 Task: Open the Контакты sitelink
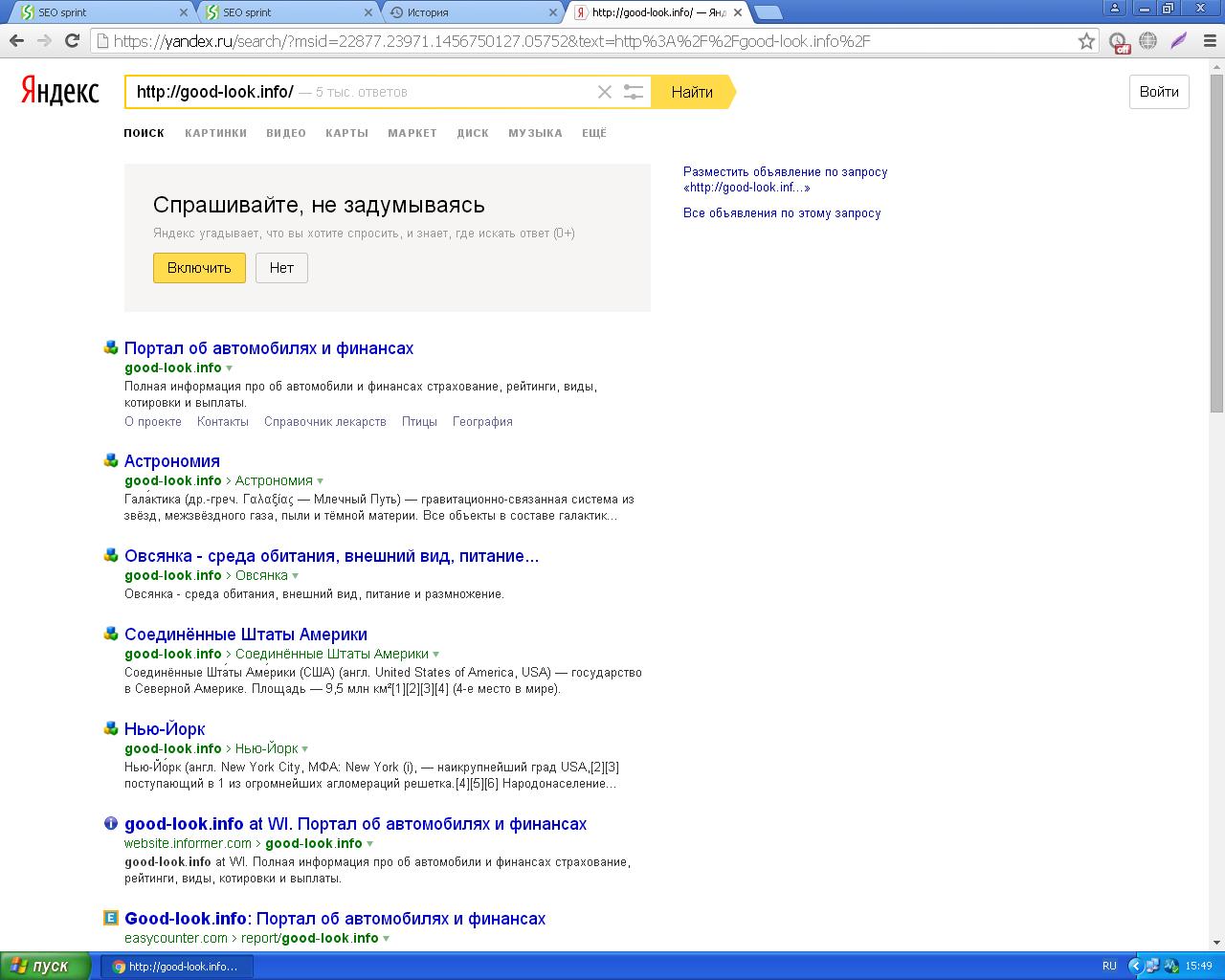click(x=223, y=422)
